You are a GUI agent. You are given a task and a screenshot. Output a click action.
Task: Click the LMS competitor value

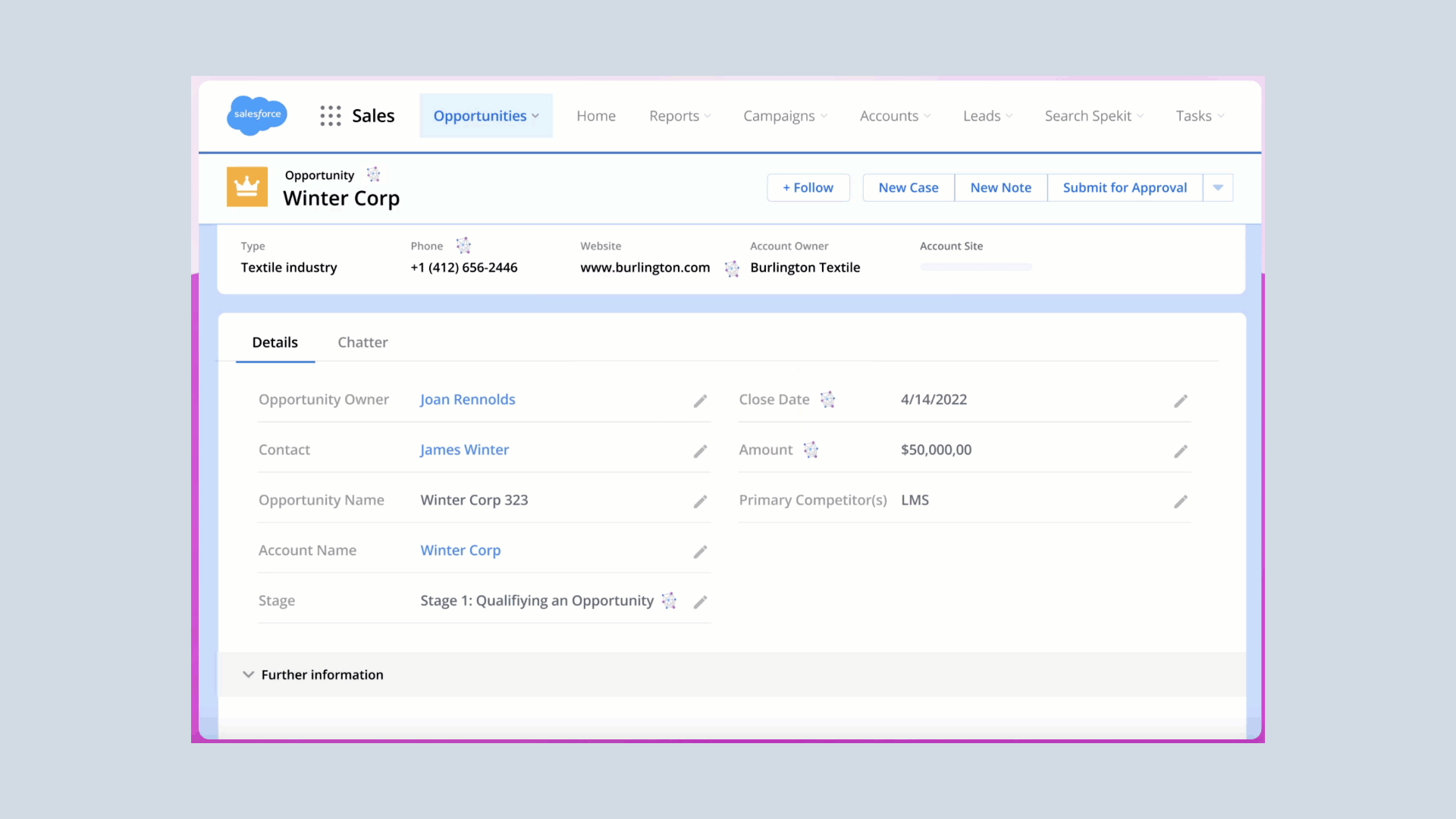click(915, 500)
